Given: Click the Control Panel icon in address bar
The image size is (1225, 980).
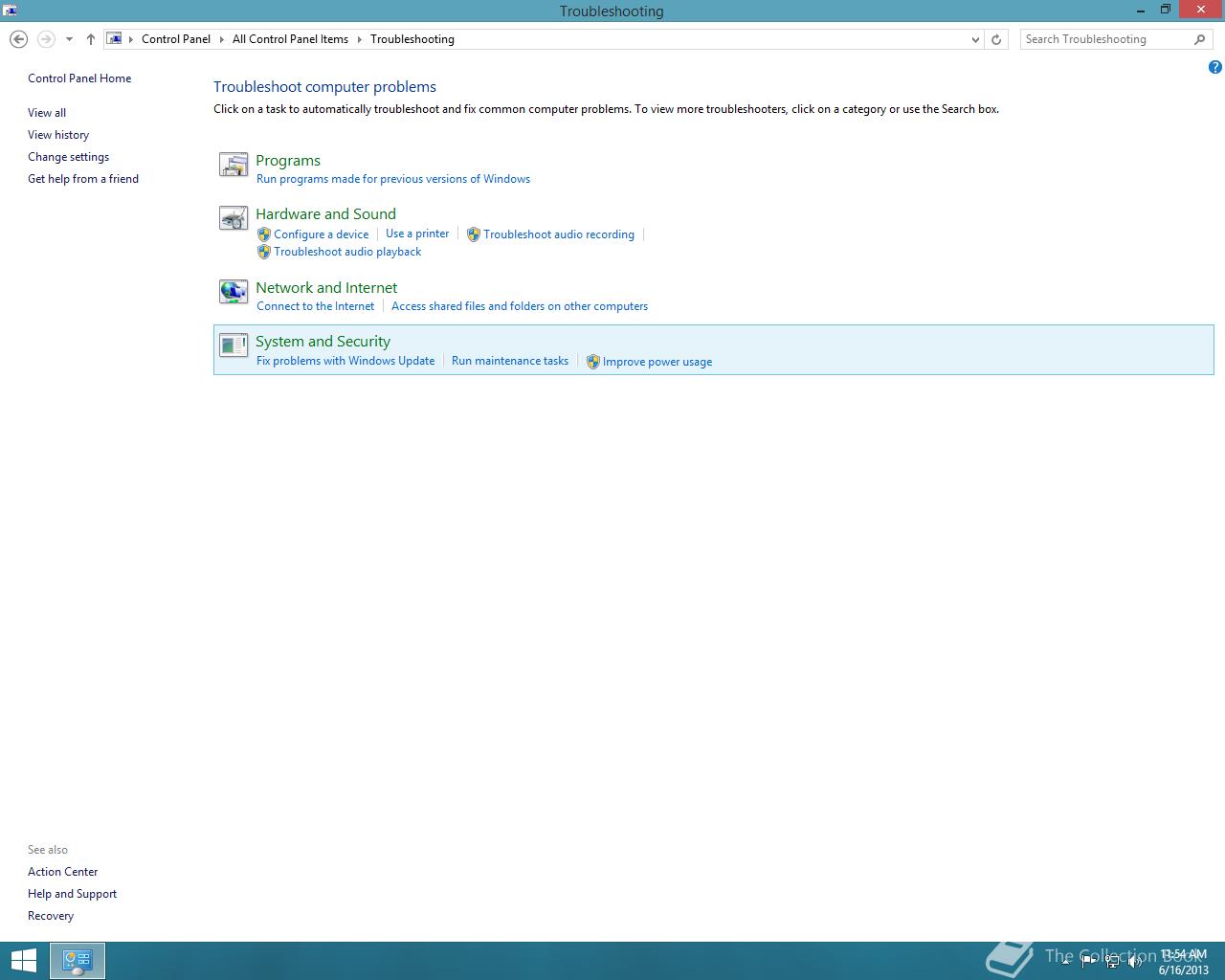Looking at the screenshot, I should [x=114, y=39].
